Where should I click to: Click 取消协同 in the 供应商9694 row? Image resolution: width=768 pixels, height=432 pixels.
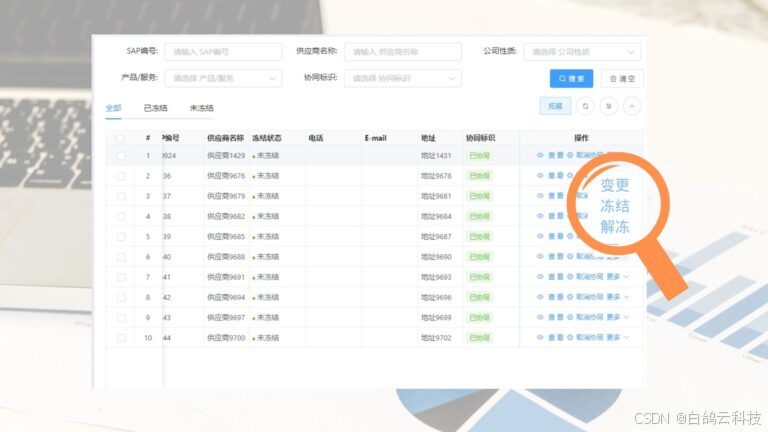pos(589,297)
